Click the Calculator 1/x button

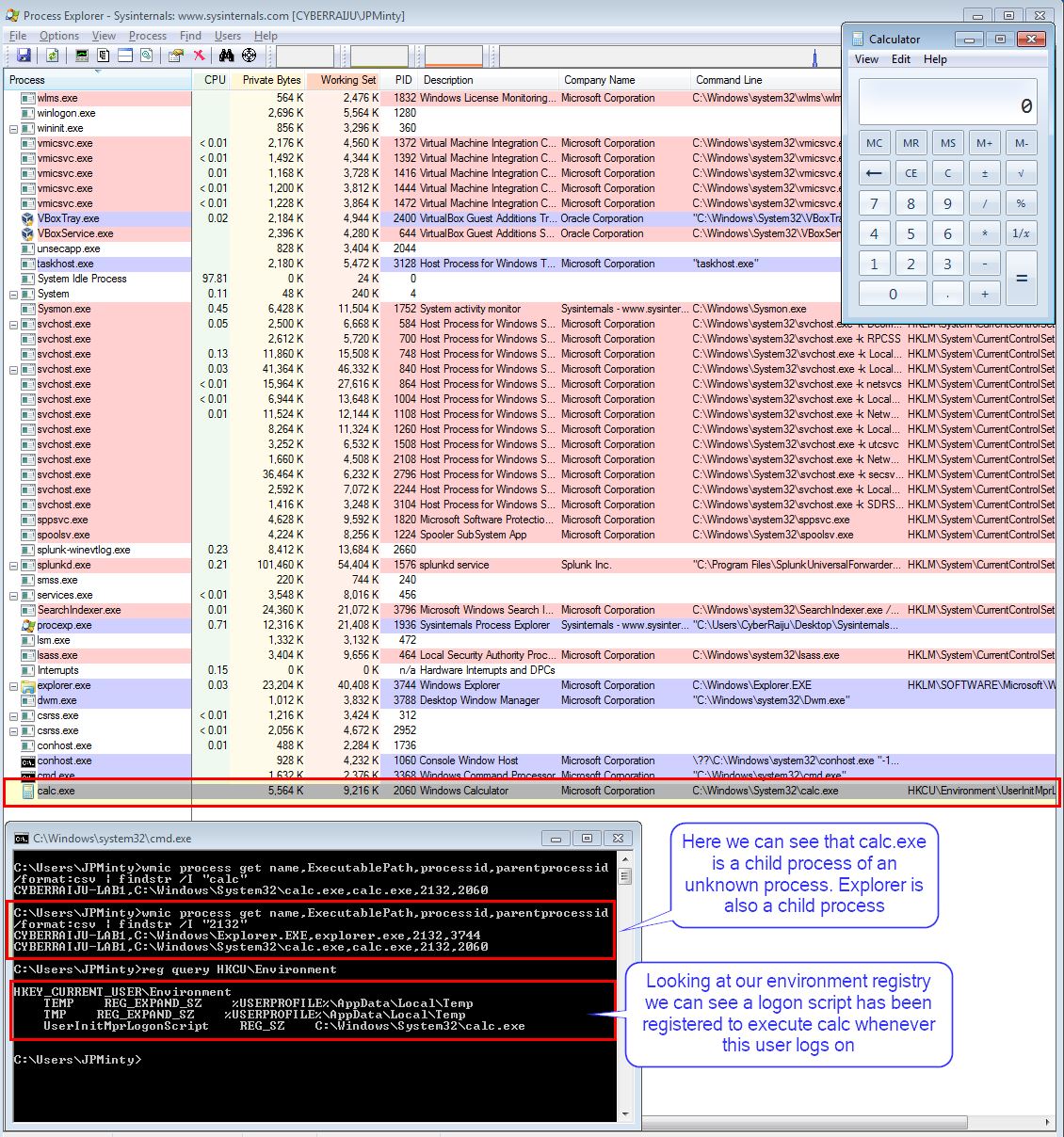click(x=1021, y=233)
